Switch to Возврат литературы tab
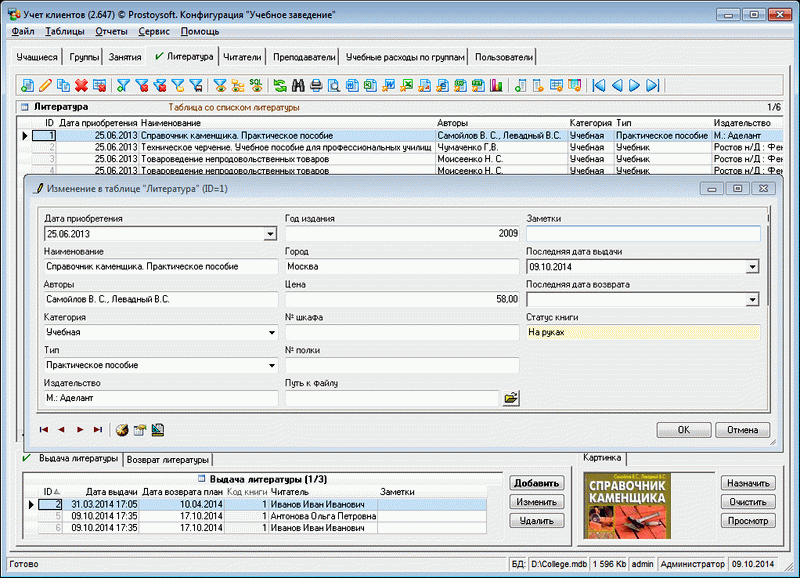The height and width of the screenshot is (578, 800). click(x=166, y=459)
